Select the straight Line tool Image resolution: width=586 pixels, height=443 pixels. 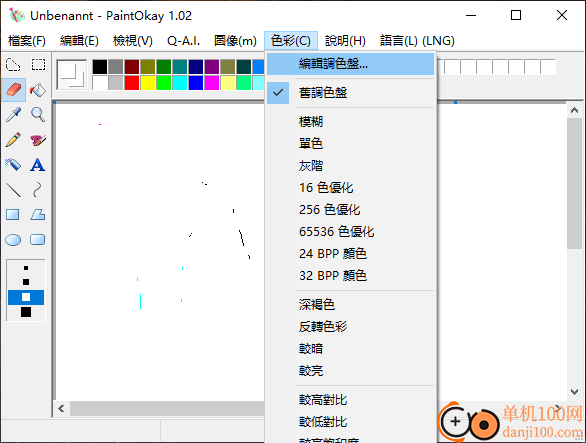[x=13, y=190]
